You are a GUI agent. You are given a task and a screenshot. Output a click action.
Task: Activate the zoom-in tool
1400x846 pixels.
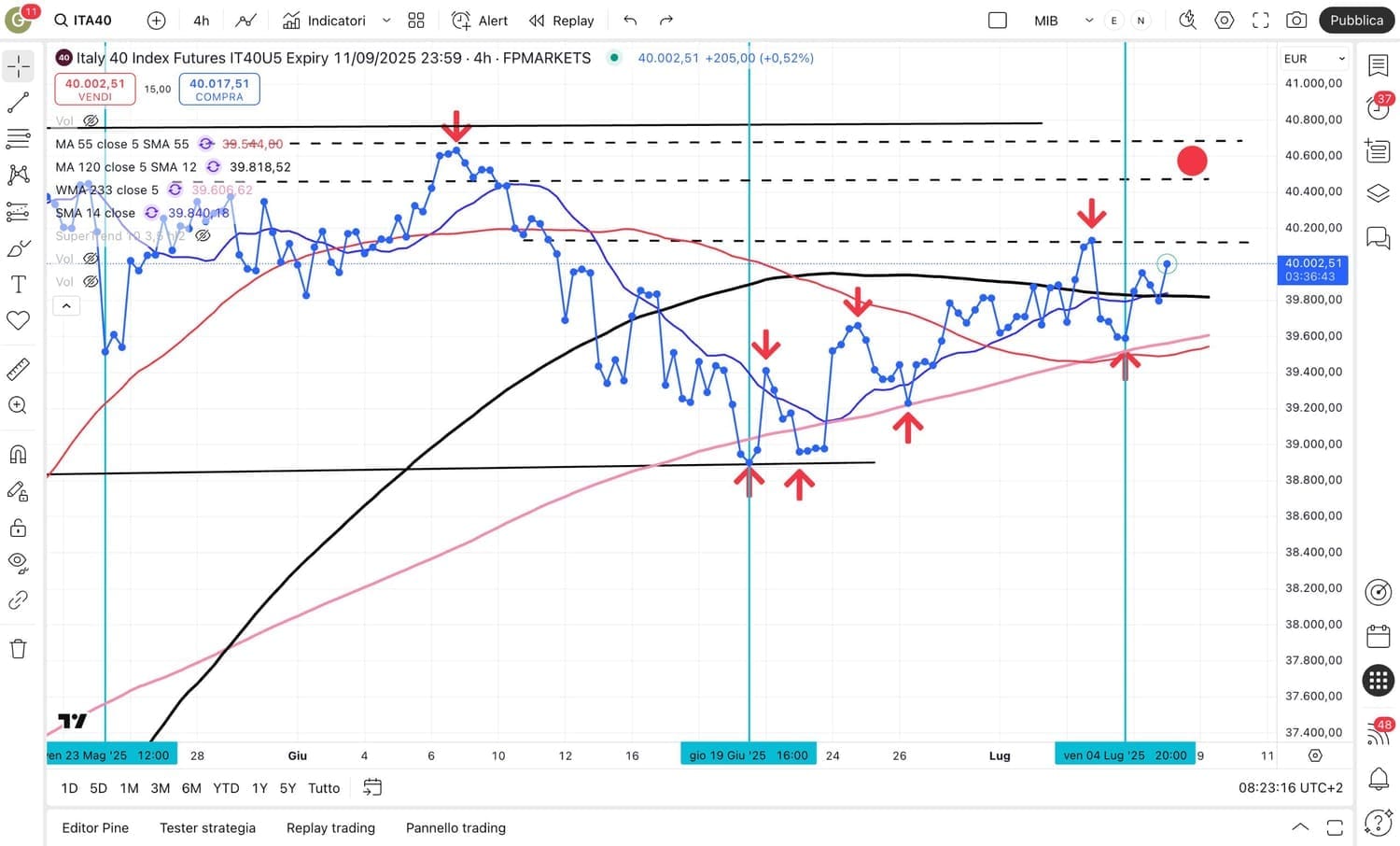[19, 405]
